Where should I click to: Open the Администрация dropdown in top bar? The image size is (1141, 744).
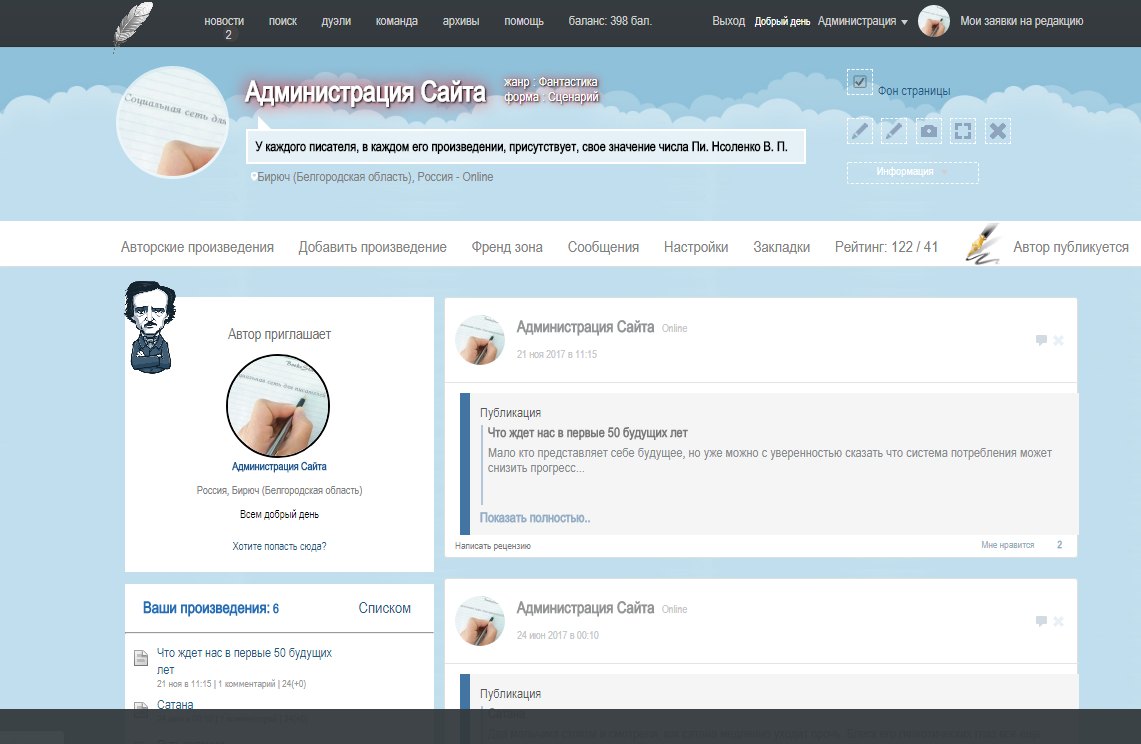coord(862,21)
